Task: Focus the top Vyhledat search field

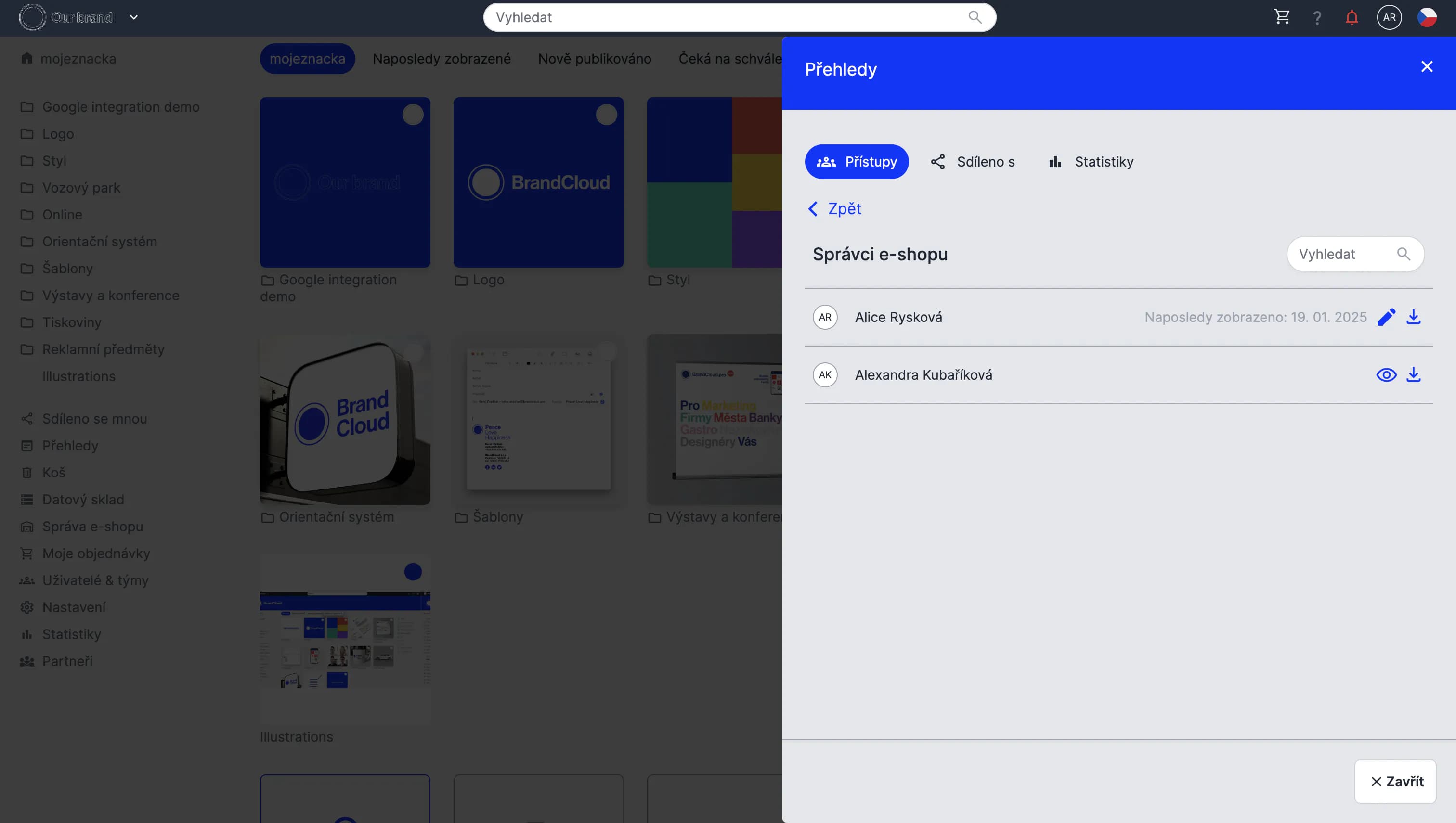Action: (x=724, y=17)
